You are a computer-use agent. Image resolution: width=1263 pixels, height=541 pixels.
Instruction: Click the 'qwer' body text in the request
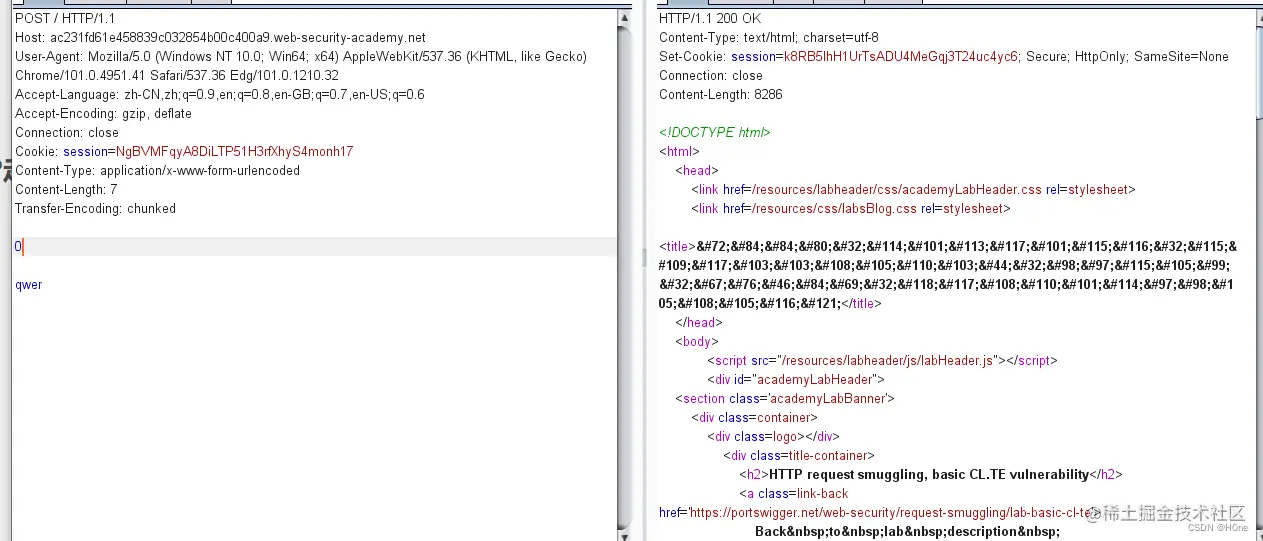tap(29, 285)
